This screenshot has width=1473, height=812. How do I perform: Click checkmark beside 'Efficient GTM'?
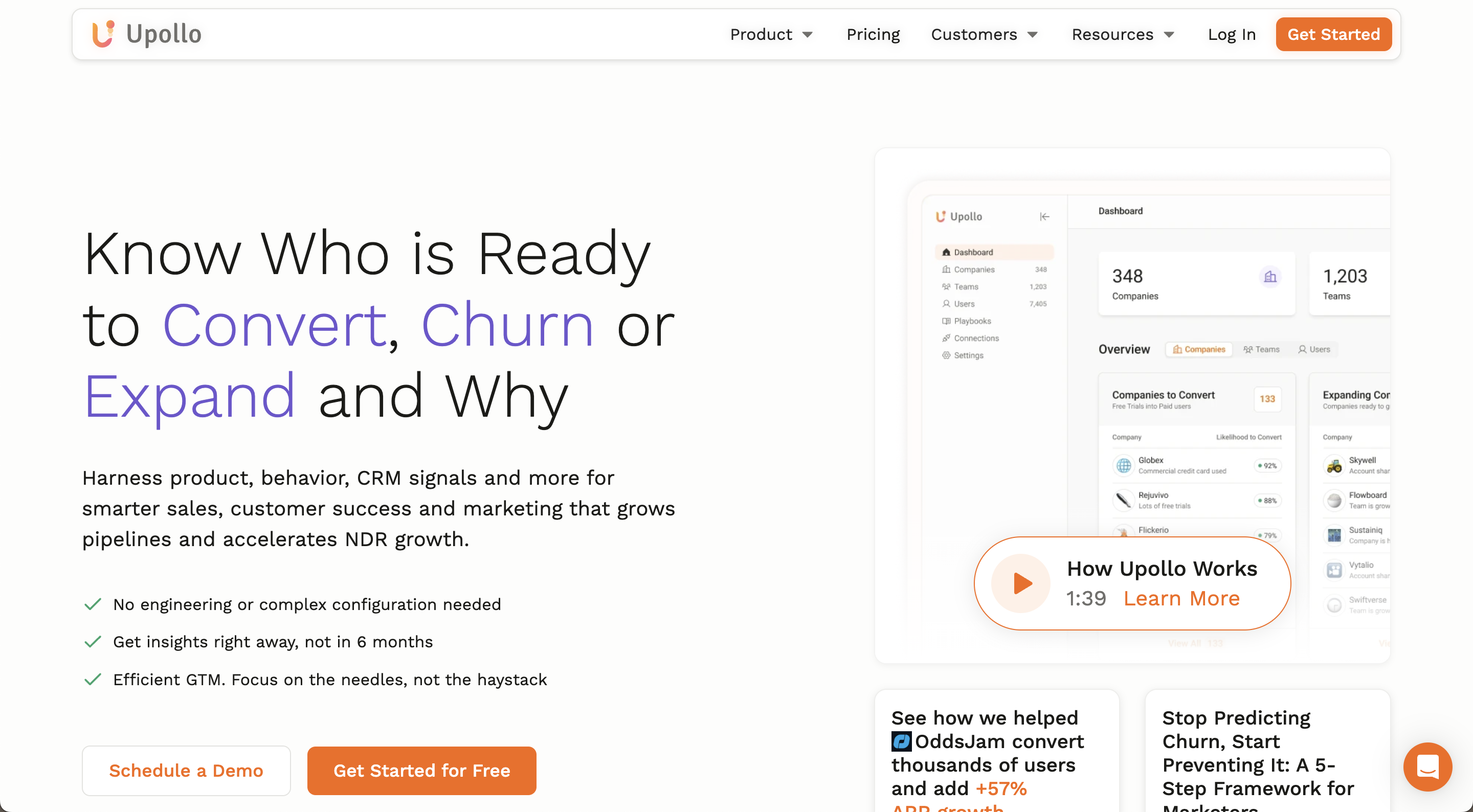93,680
